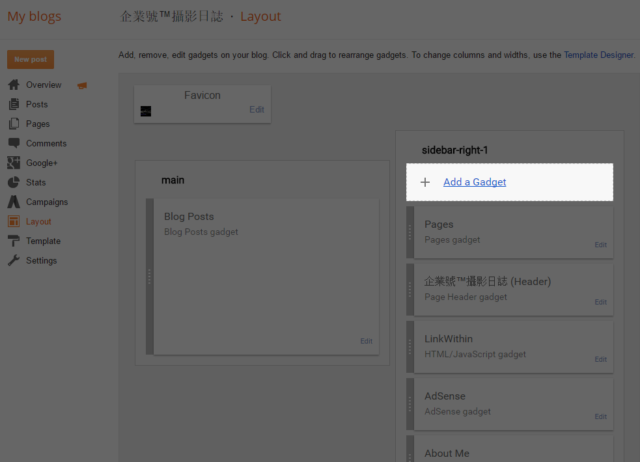
Task: Edit the Favicon gadget
Action: point(257,109)
